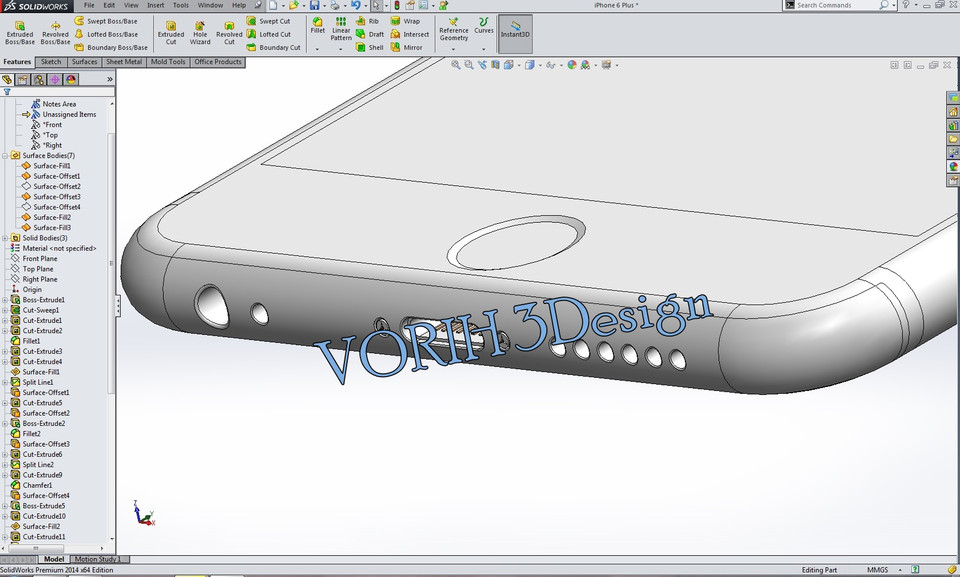Toggle Instant3D mode
The height and width of the screenshot is (577, 960).
514,33
